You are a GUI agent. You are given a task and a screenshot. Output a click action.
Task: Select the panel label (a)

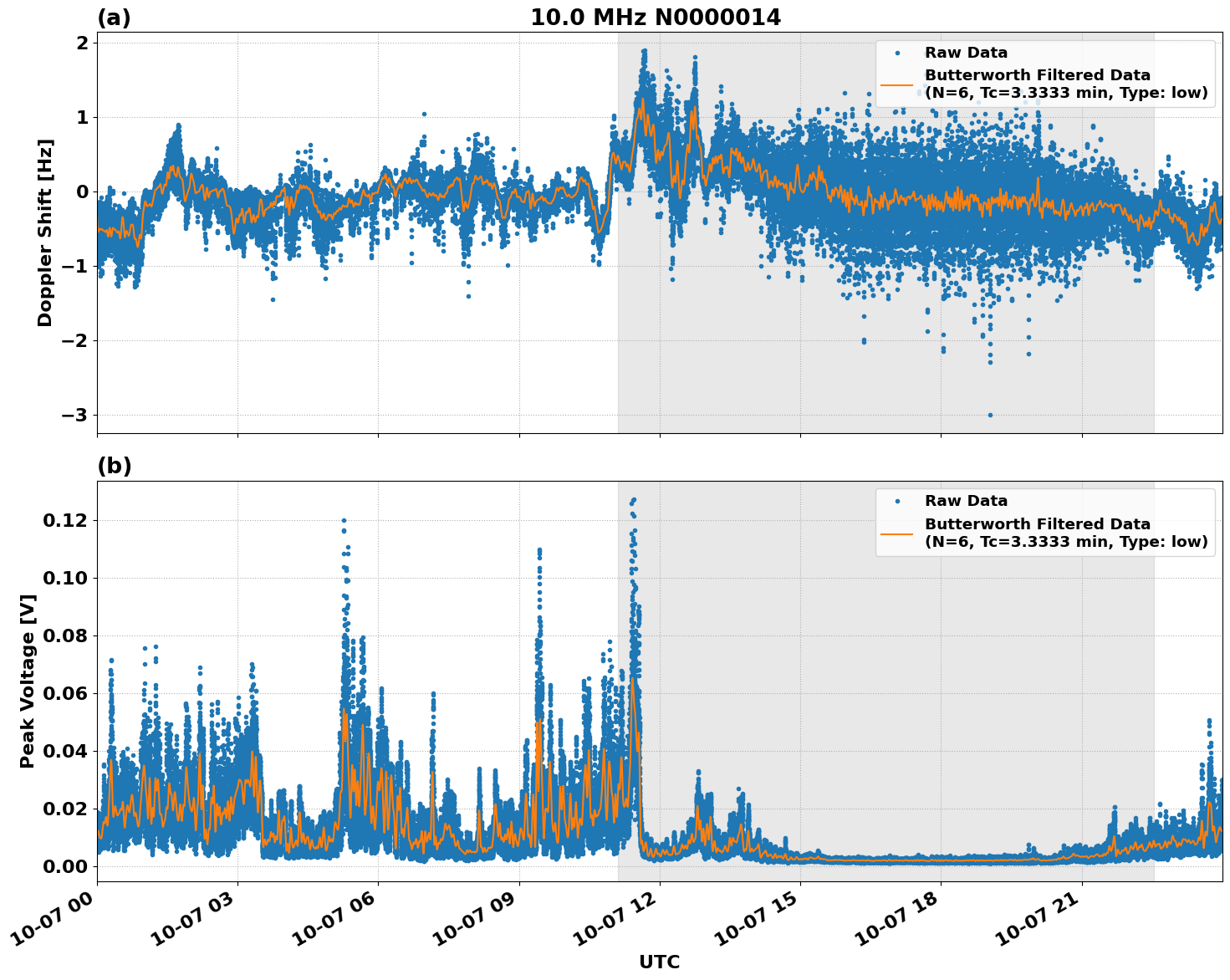pyautogui.click(x=113, y=16)
